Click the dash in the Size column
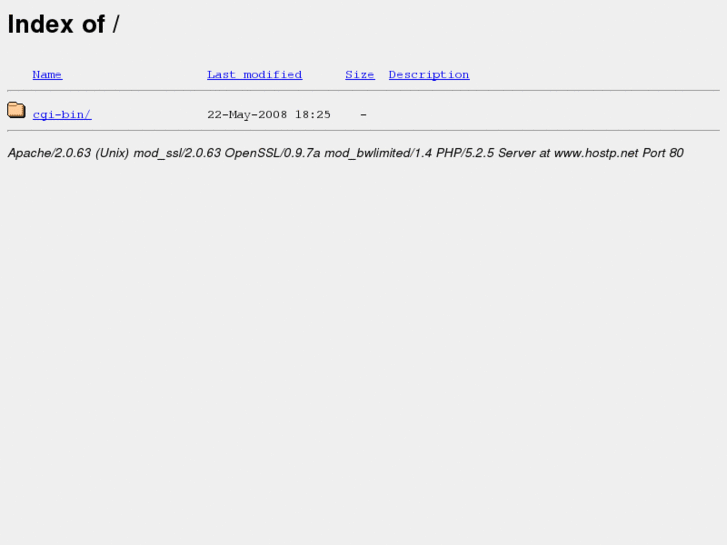727x545 pixels. click(x=364, y=115)
